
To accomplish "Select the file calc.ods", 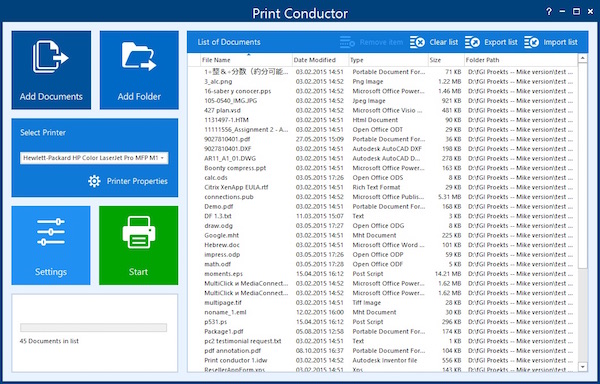I will pos(216,177).
